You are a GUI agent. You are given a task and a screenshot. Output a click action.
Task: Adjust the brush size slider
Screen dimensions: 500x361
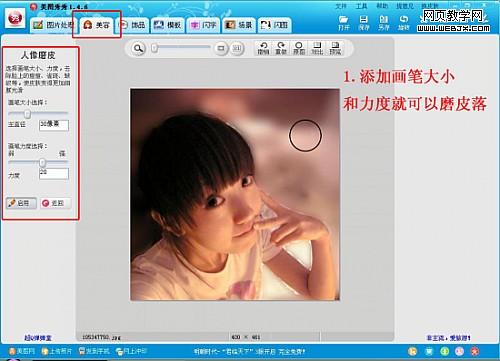[38, 114]
